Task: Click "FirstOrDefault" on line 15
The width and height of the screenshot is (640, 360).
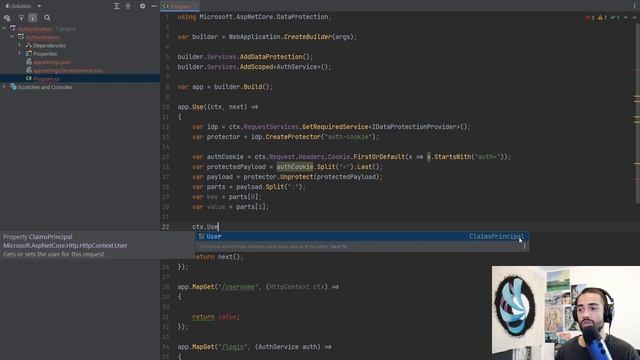Action: pos(379,157)
